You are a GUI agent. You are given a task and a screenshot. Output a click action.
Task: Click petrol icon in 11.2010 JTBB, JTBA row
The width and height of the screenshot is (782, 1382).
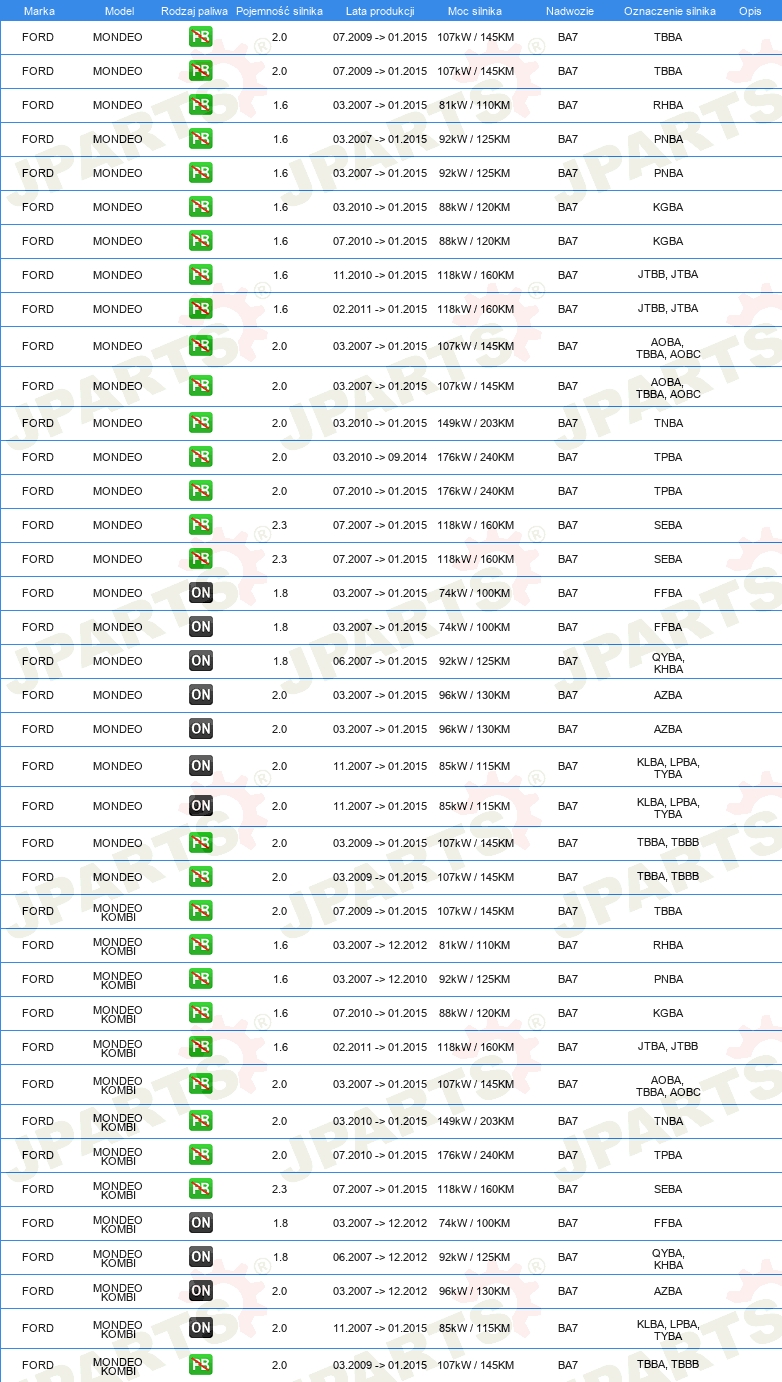[201, 275]
